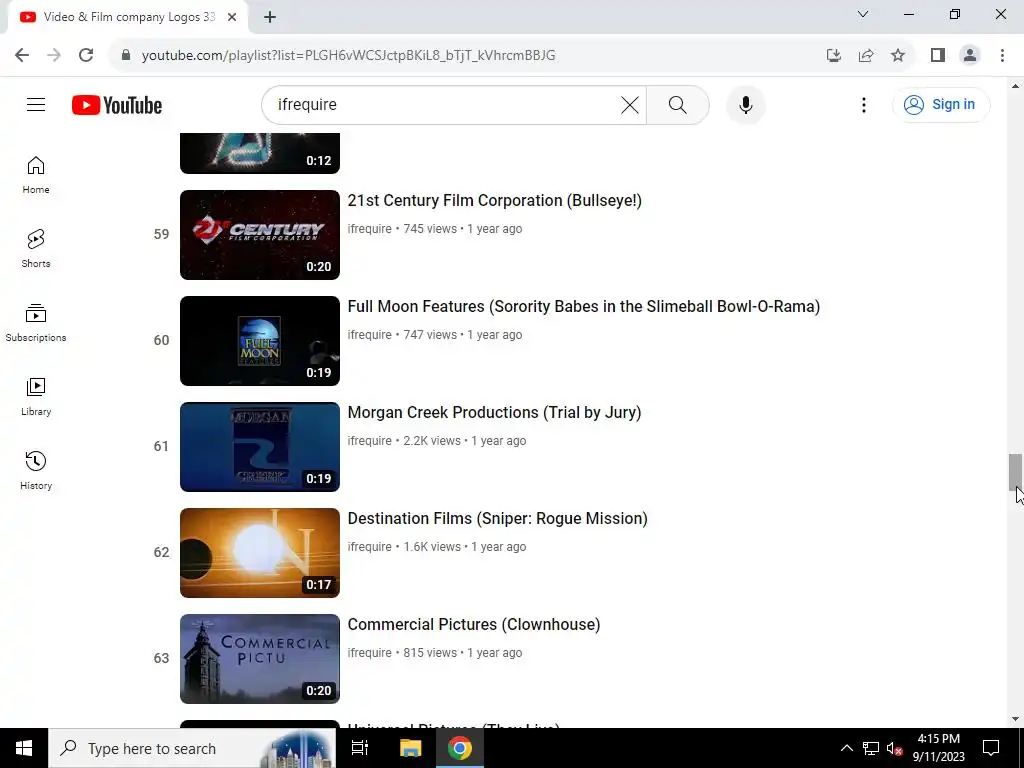This screenshot has height=768, width=1024.
Task: Open 21st Century Film Corporation (Bullseye!) video
Action: 494,200
